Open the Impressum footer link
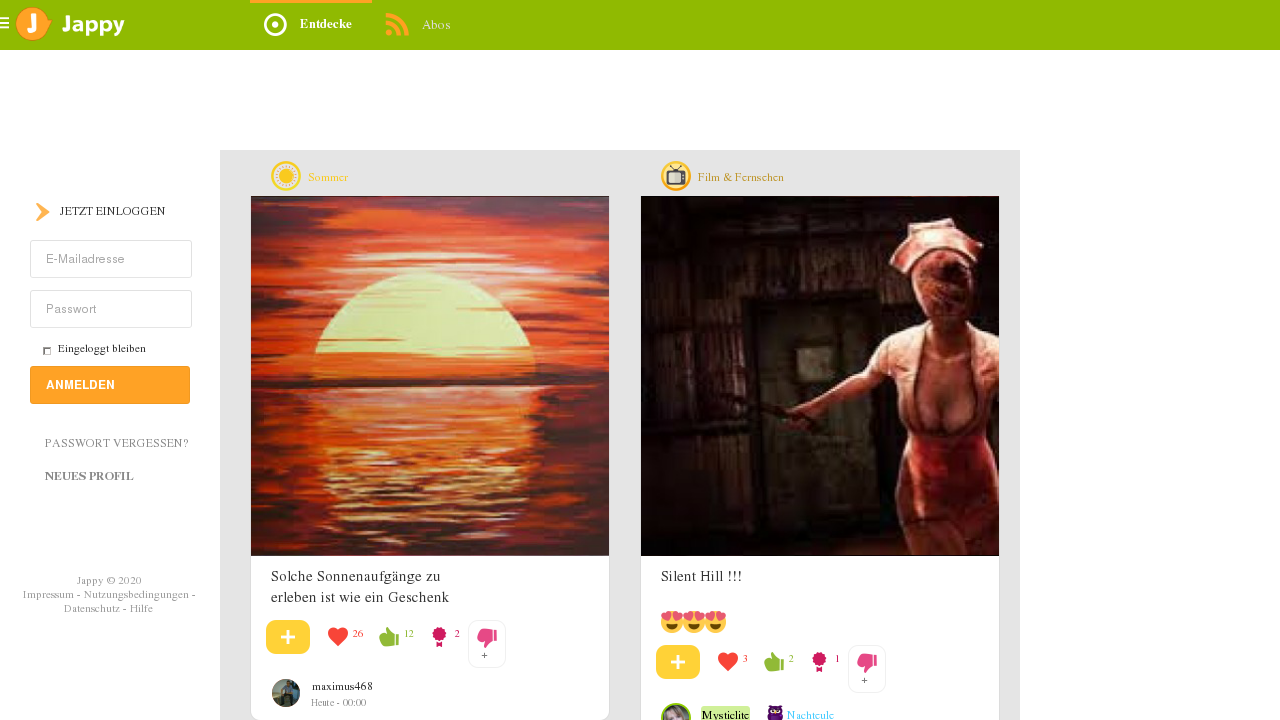Viewport: 1280px width, 720px height. [49, 595]
